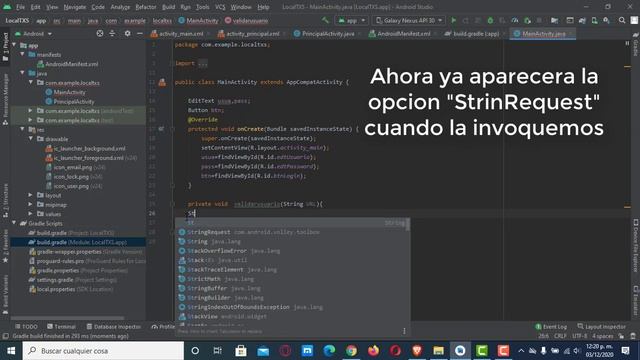This screenshot has height=360, width=640.
Task: Collapse the manifests folder in the tree
Action: pos(22,54)
